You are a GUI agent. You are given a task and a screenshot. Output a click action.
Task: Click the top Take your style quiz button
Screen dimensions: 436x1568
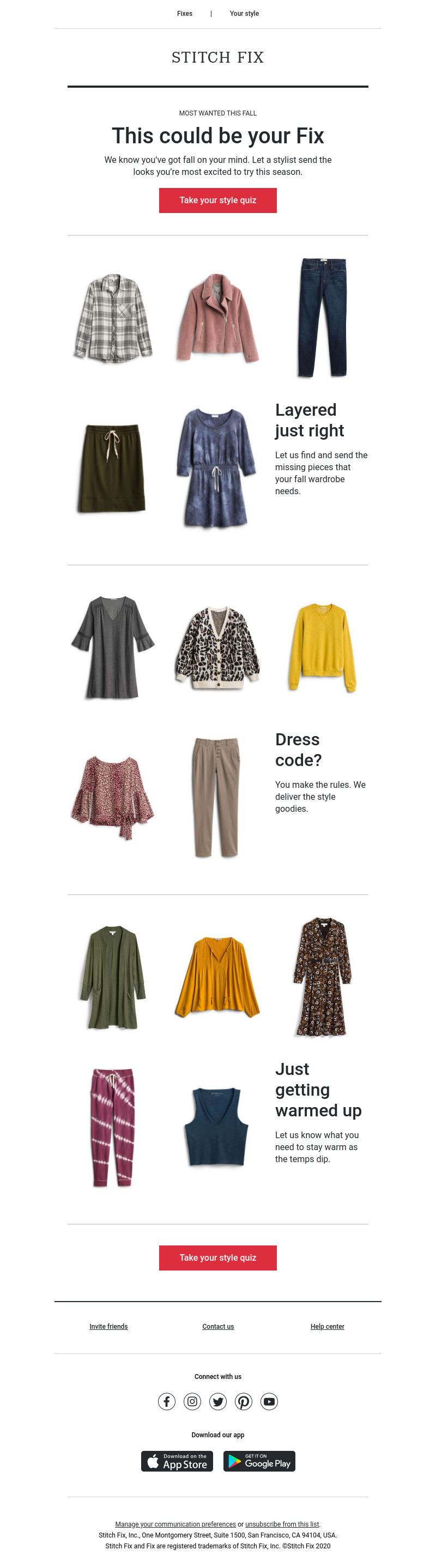[218, 200]
